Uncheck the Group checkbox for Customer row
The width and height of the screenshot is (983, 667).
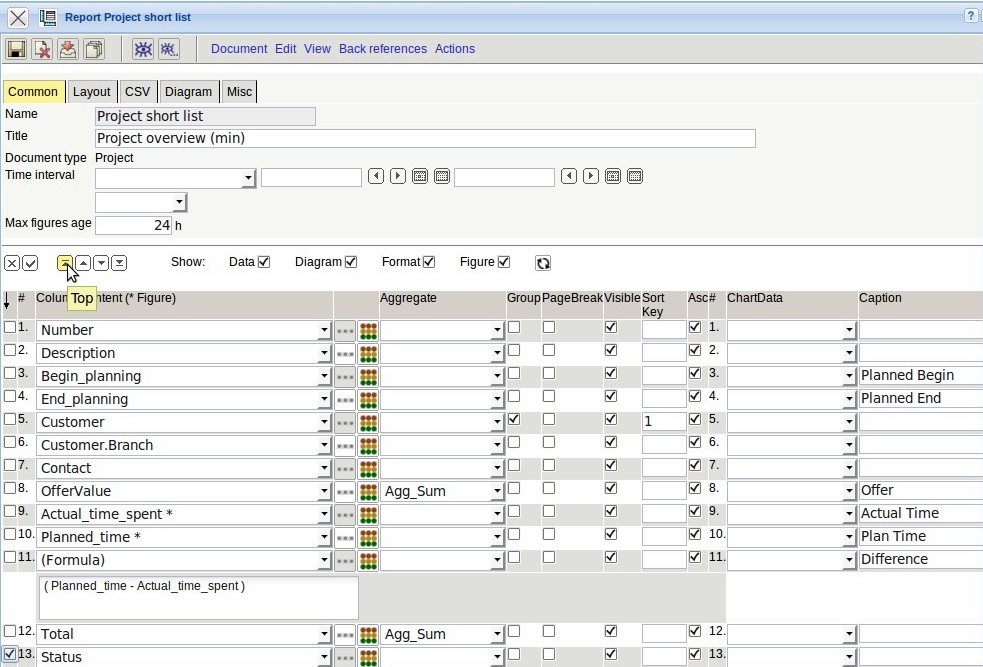click(x=514, y=420)
